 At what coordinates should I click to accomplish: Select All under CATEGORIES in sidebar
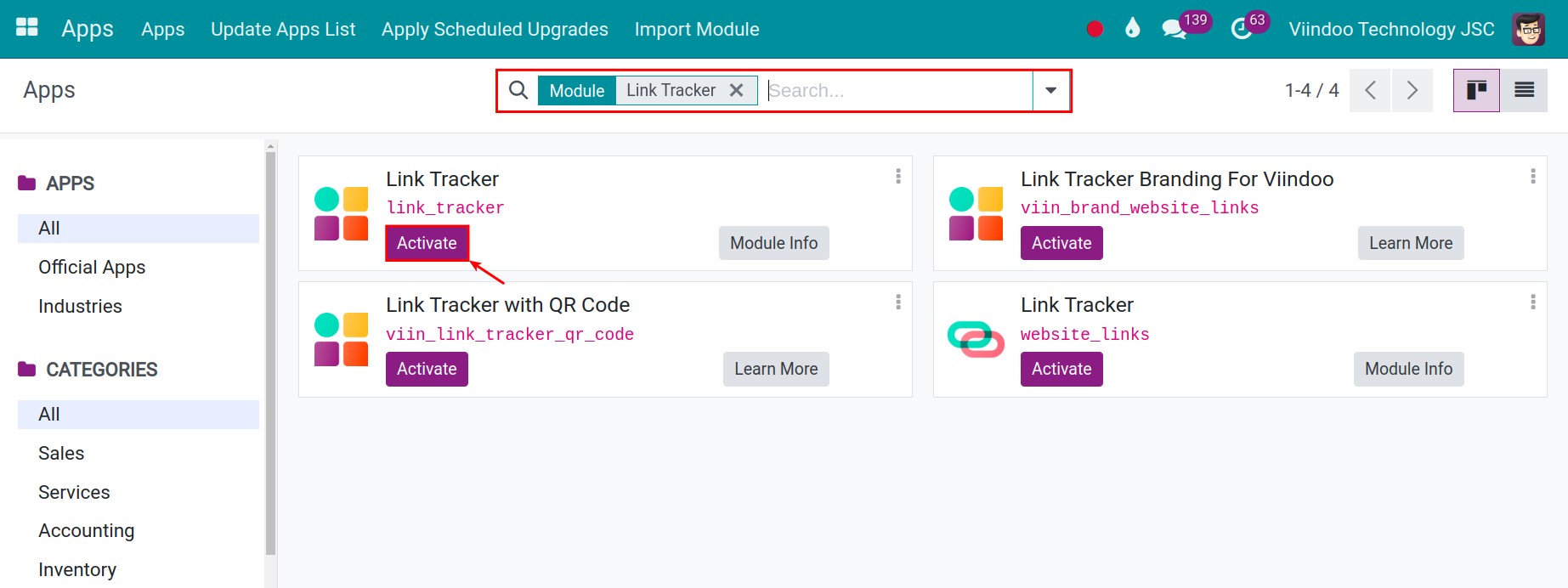[x=139, y=414]
